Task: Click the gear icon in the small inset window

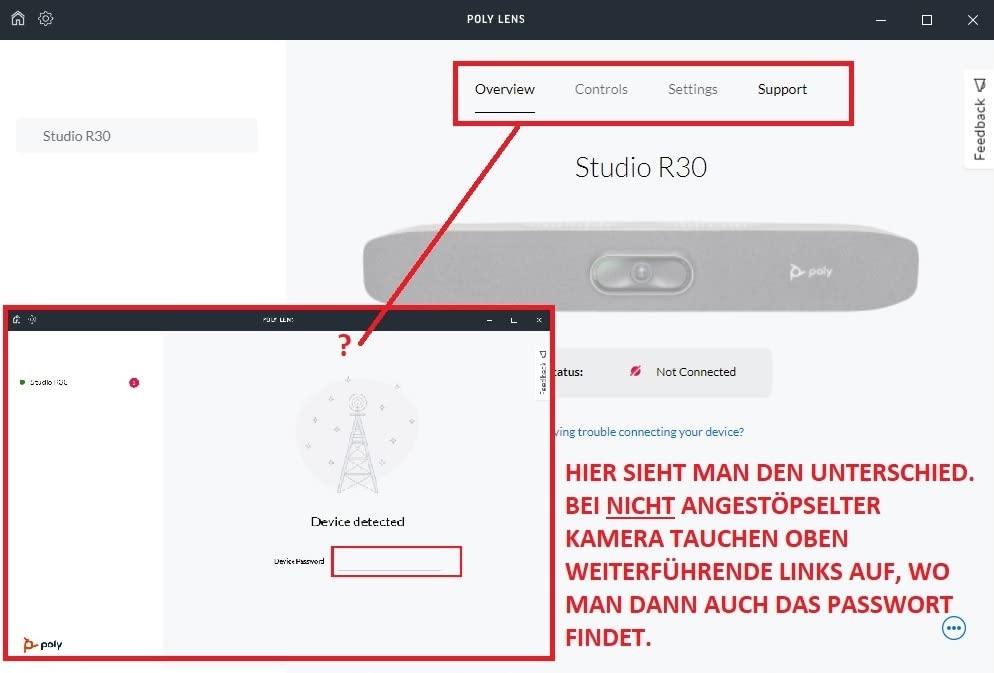Action: (31, 320)
